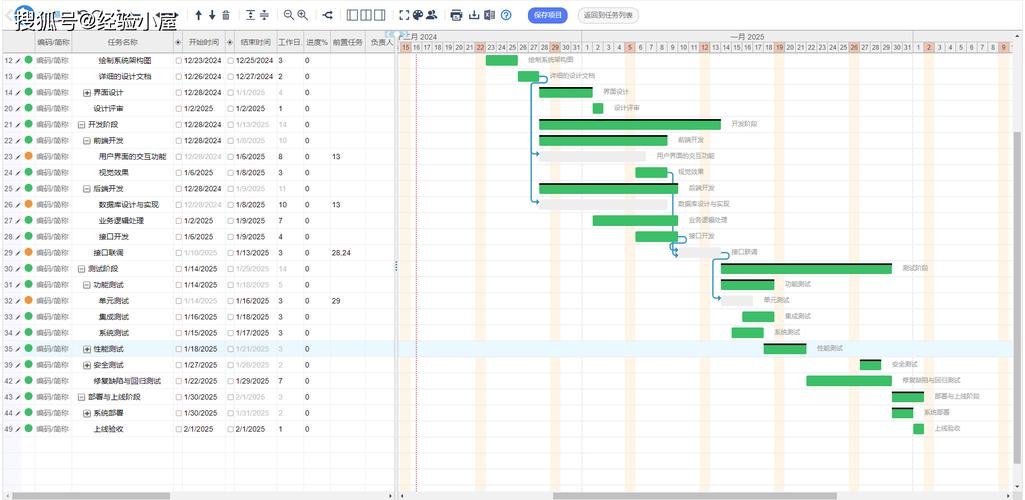Move the selected task down with the arrow icon
Image resolution: width=1025 pixels, height=500 pixels.
point(212,15)
